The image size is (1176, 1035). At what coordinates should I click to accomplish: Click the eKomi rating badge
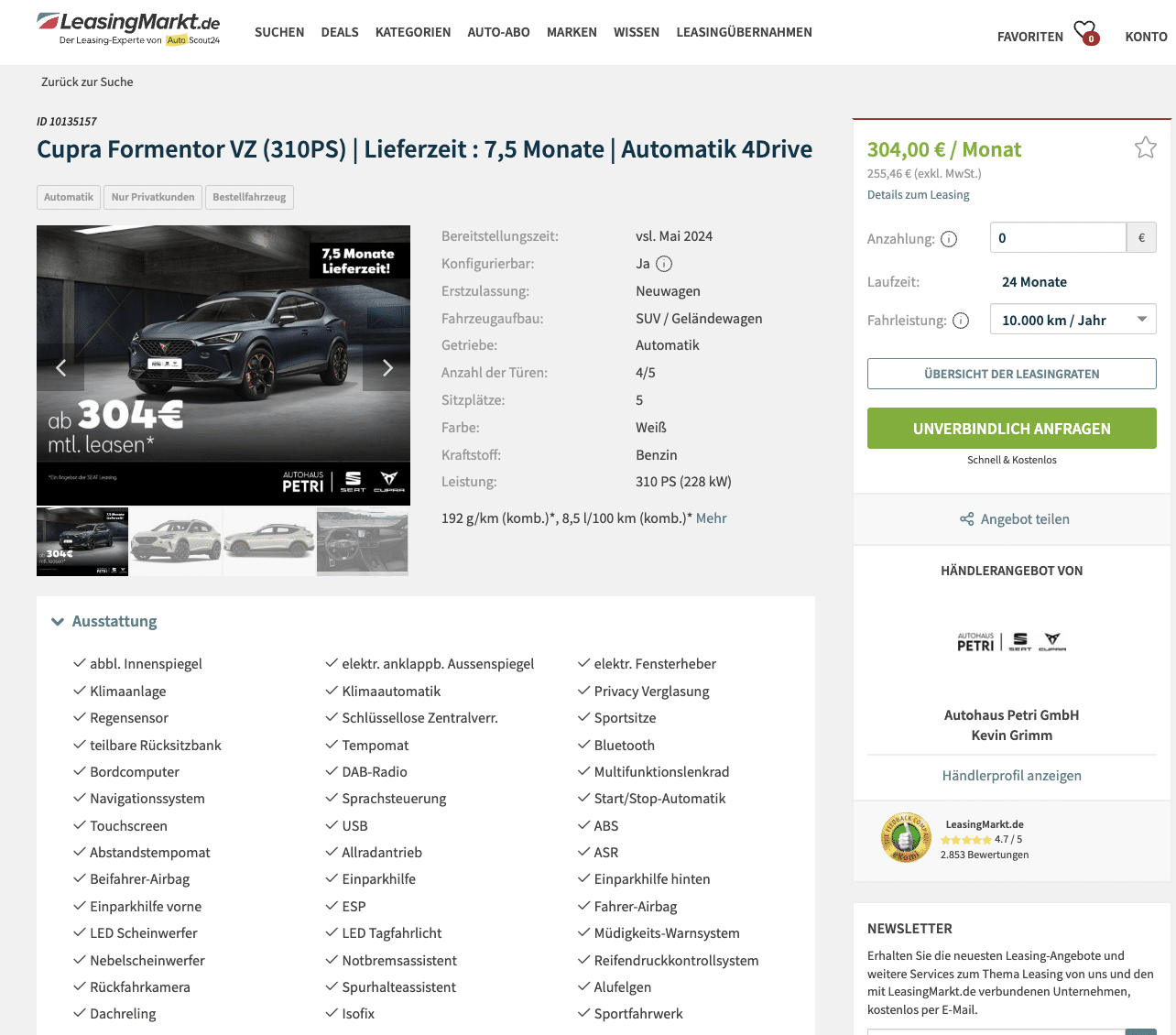click(905, 838)
